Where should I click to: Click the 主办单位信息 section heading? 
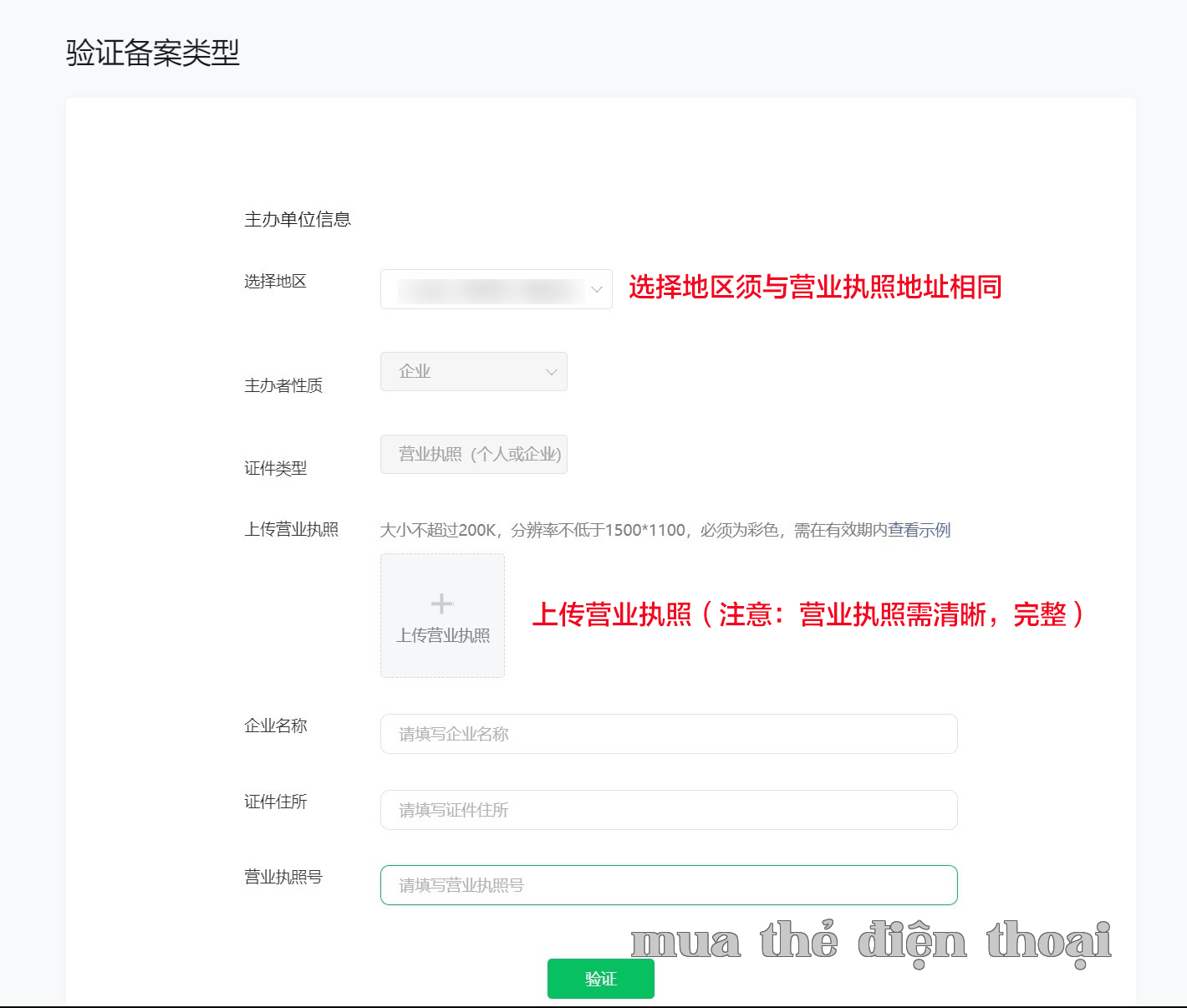(298, 219)
